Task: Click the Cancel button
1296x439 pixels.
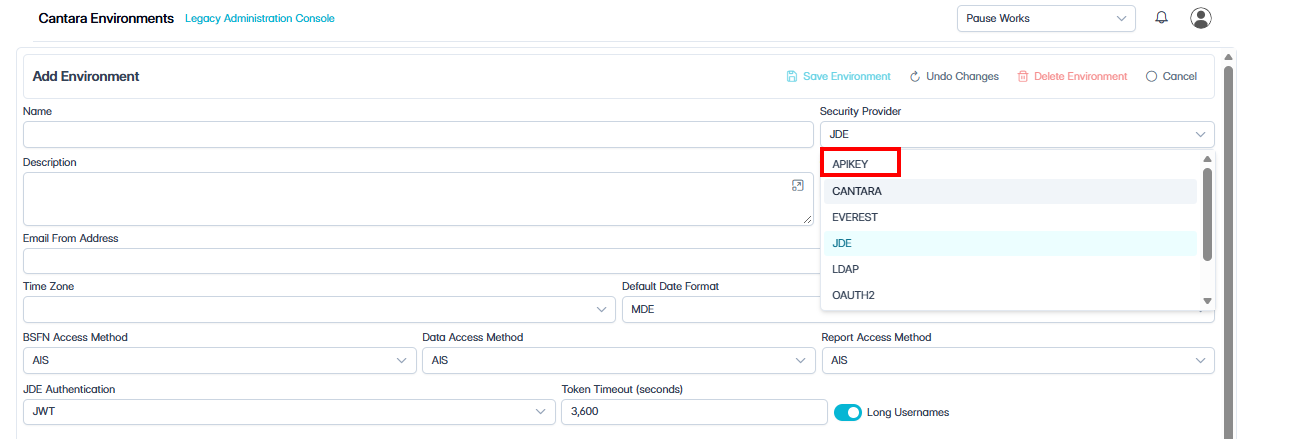Action: tap(1171, 76)
